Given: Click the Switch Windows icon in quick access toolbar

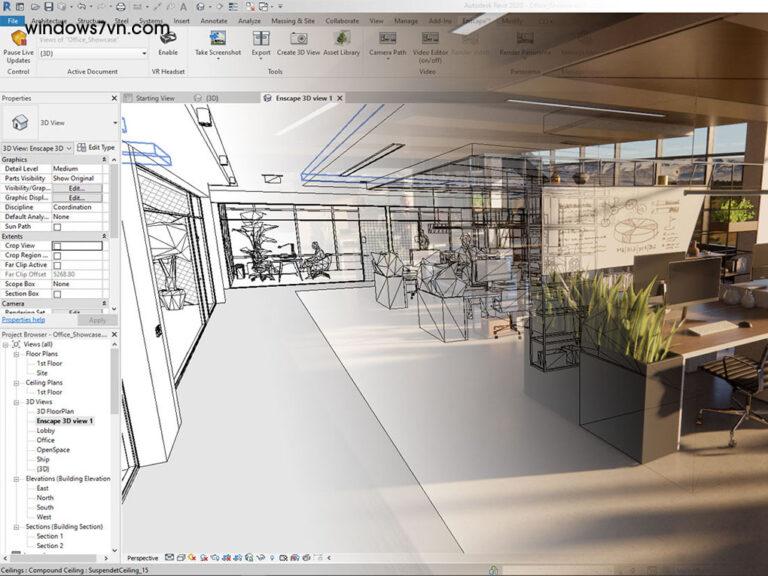Looking at the screenshot, I should [264, 7].
